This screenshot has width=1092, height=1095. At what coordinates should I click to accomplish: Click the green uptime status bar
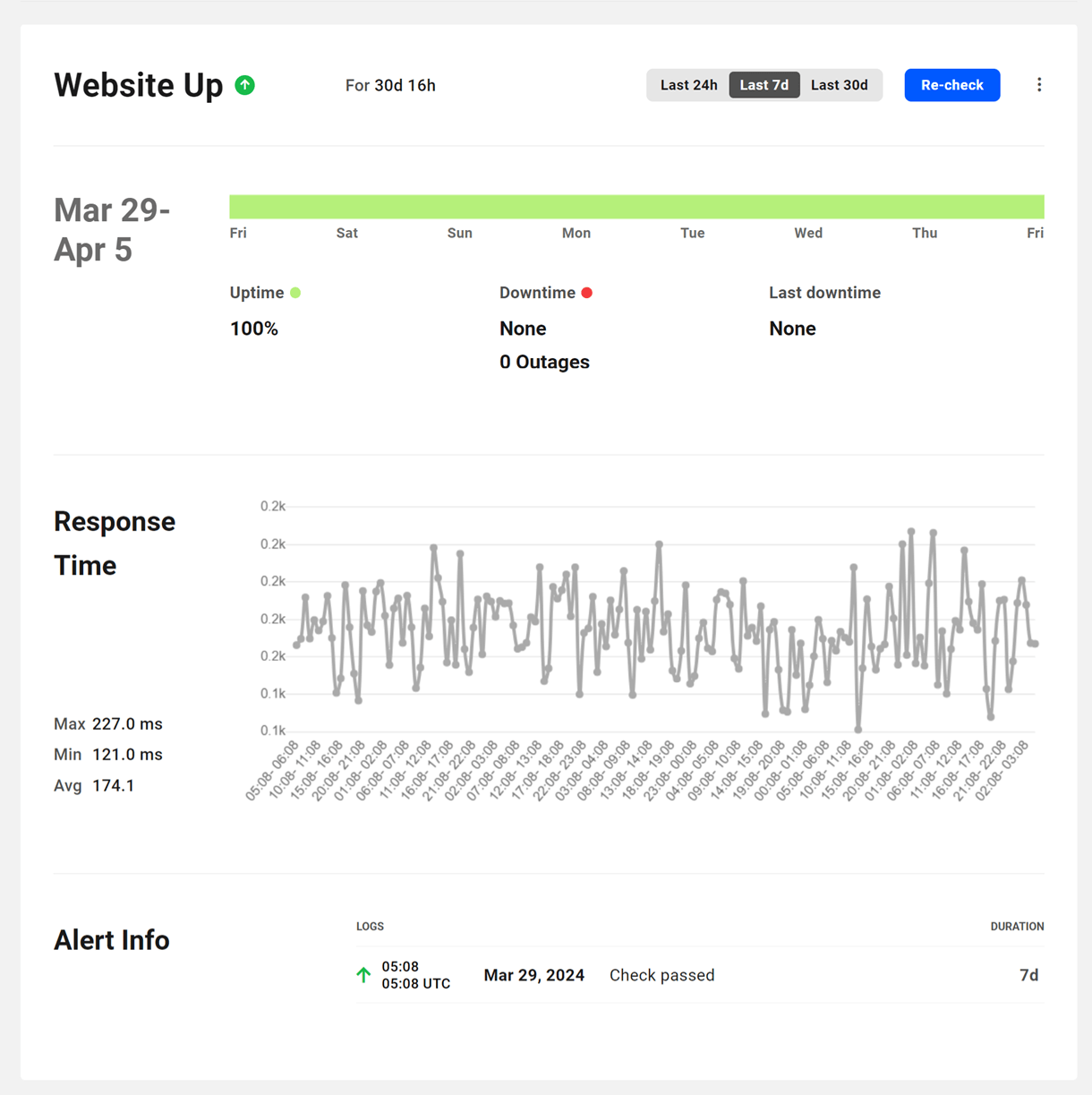(x=636, y=207)
